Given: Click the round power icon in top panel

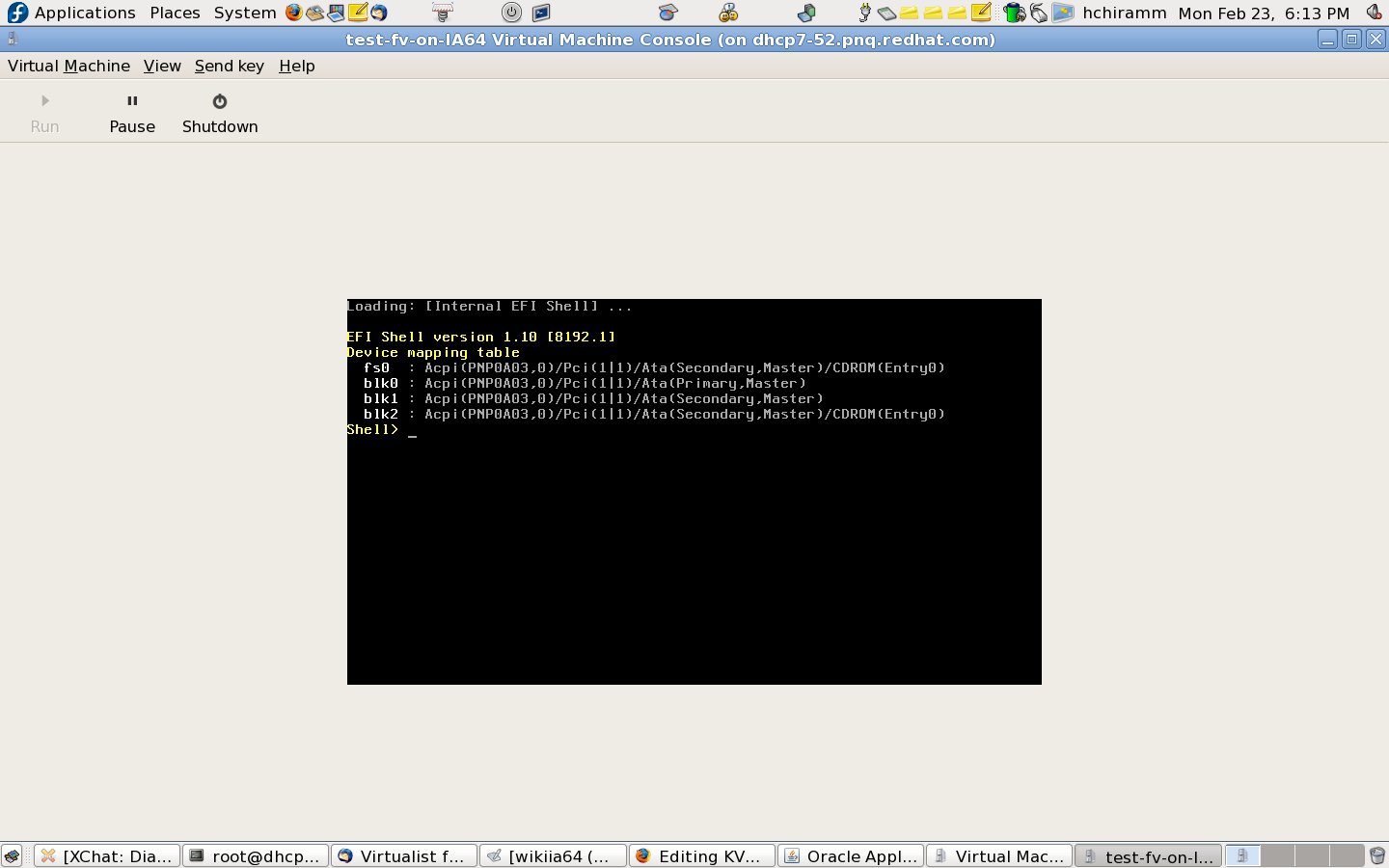Looking at the screenshot, I should click(x=511, y=13).
